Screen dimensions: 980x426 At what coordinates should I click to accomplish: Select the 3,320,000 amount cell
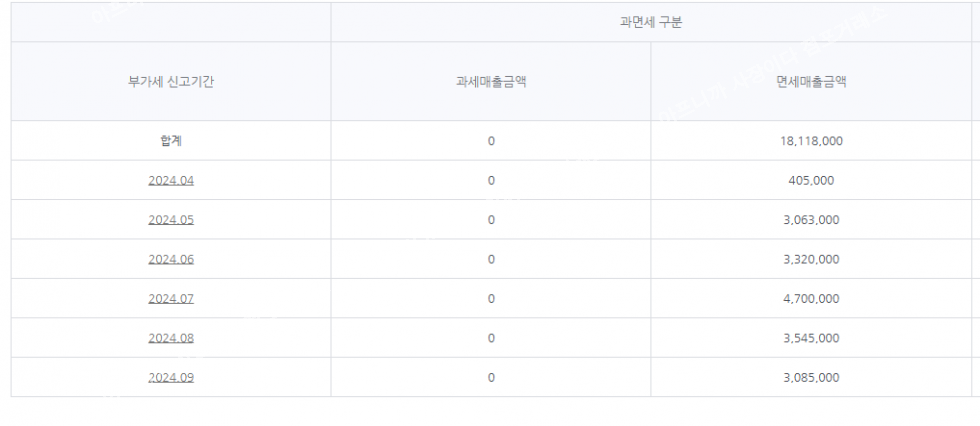pos(811,259)
